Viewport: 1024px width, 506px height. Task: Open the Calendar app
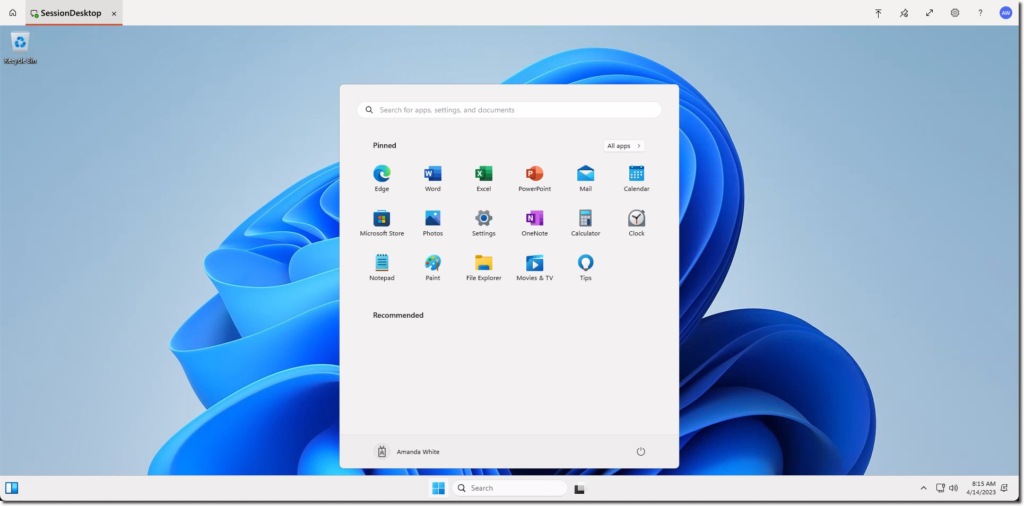636,178
